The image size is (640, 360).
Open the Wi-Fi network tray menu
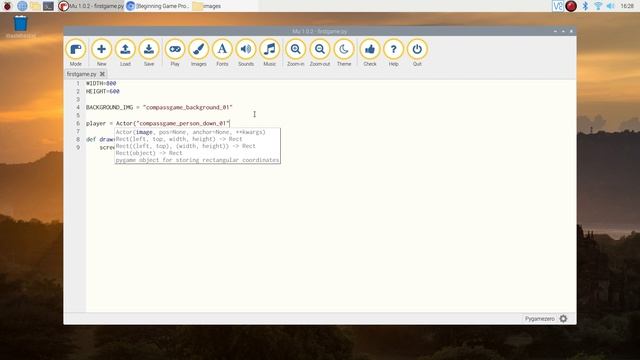pyautogui.click(x=598, y=6)
